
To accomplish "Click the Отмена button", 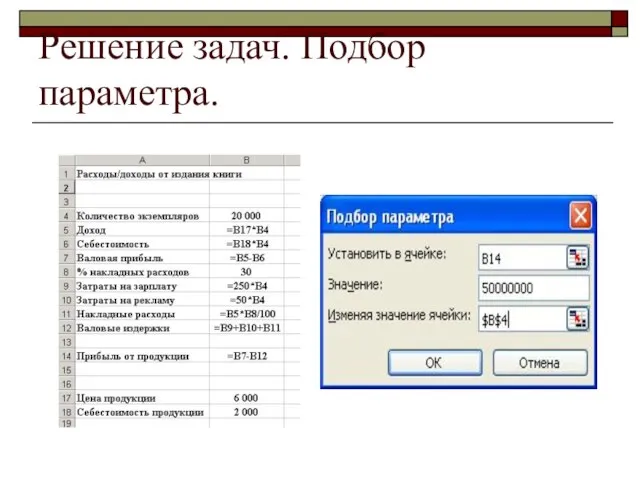I will [540, 362].
